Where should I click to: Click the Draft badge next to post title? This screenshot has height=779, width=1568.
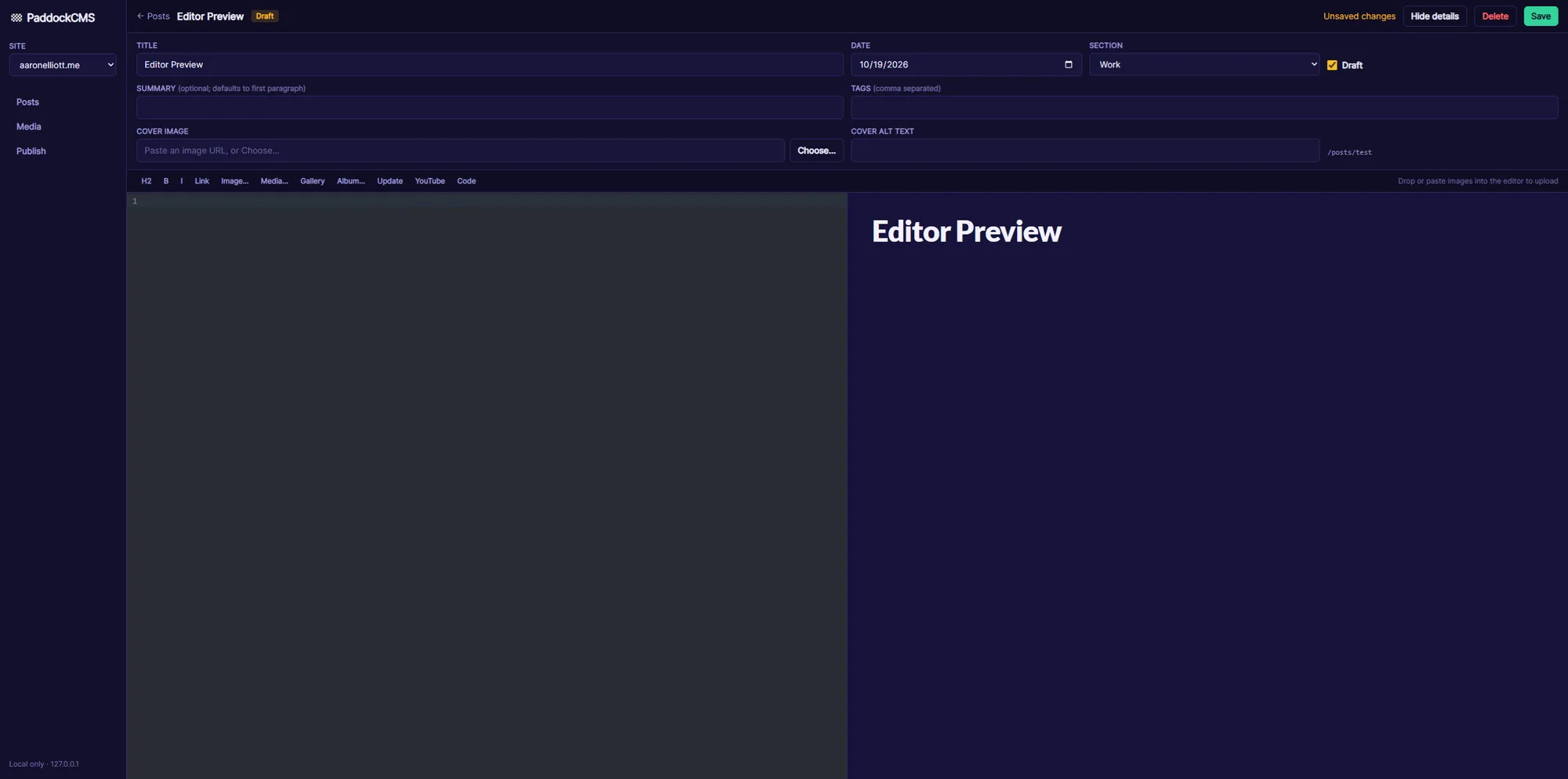click(265, 16)
